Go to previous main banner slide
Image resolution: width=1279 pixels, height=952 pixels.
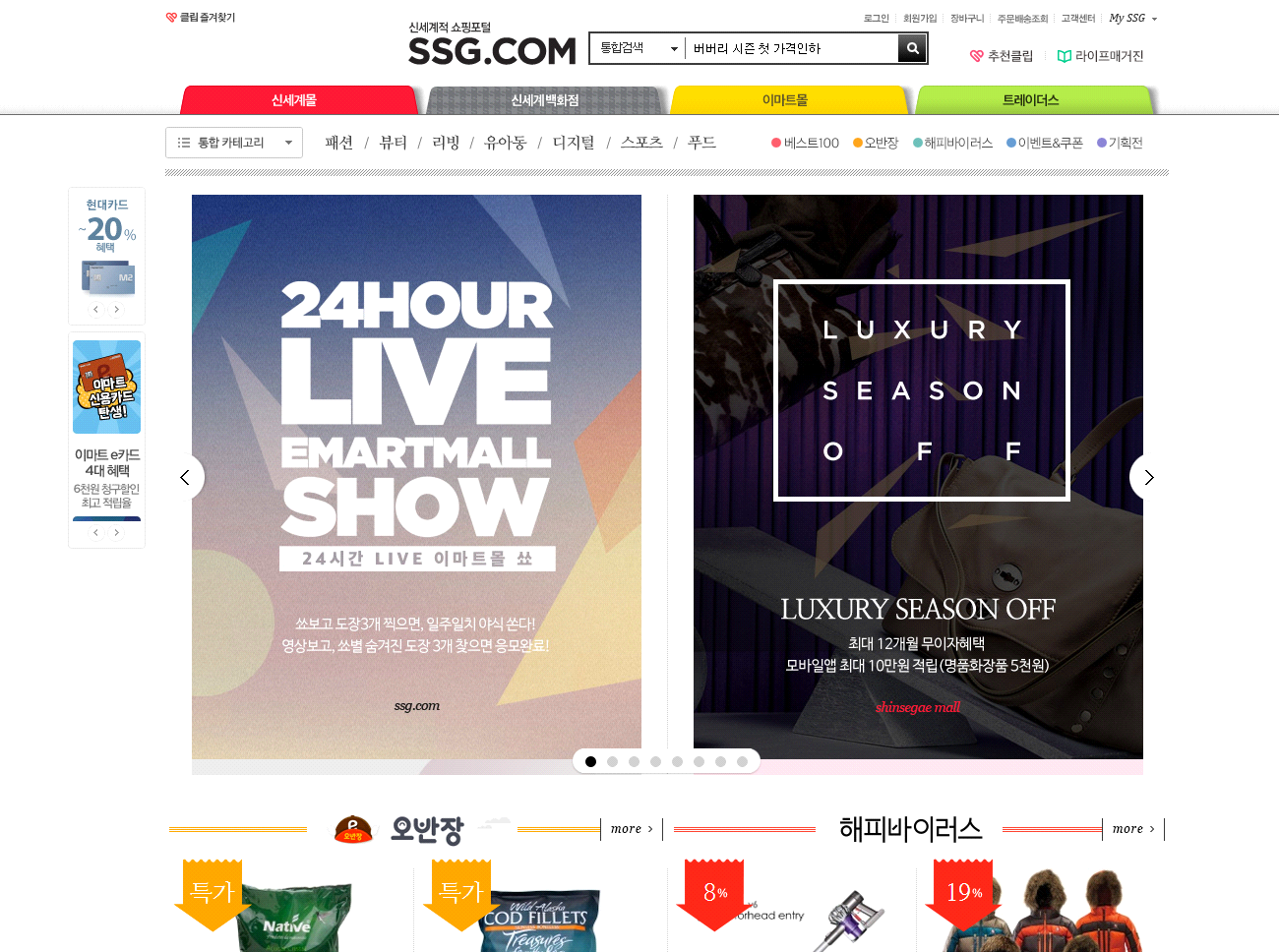[x=185, y=477]
